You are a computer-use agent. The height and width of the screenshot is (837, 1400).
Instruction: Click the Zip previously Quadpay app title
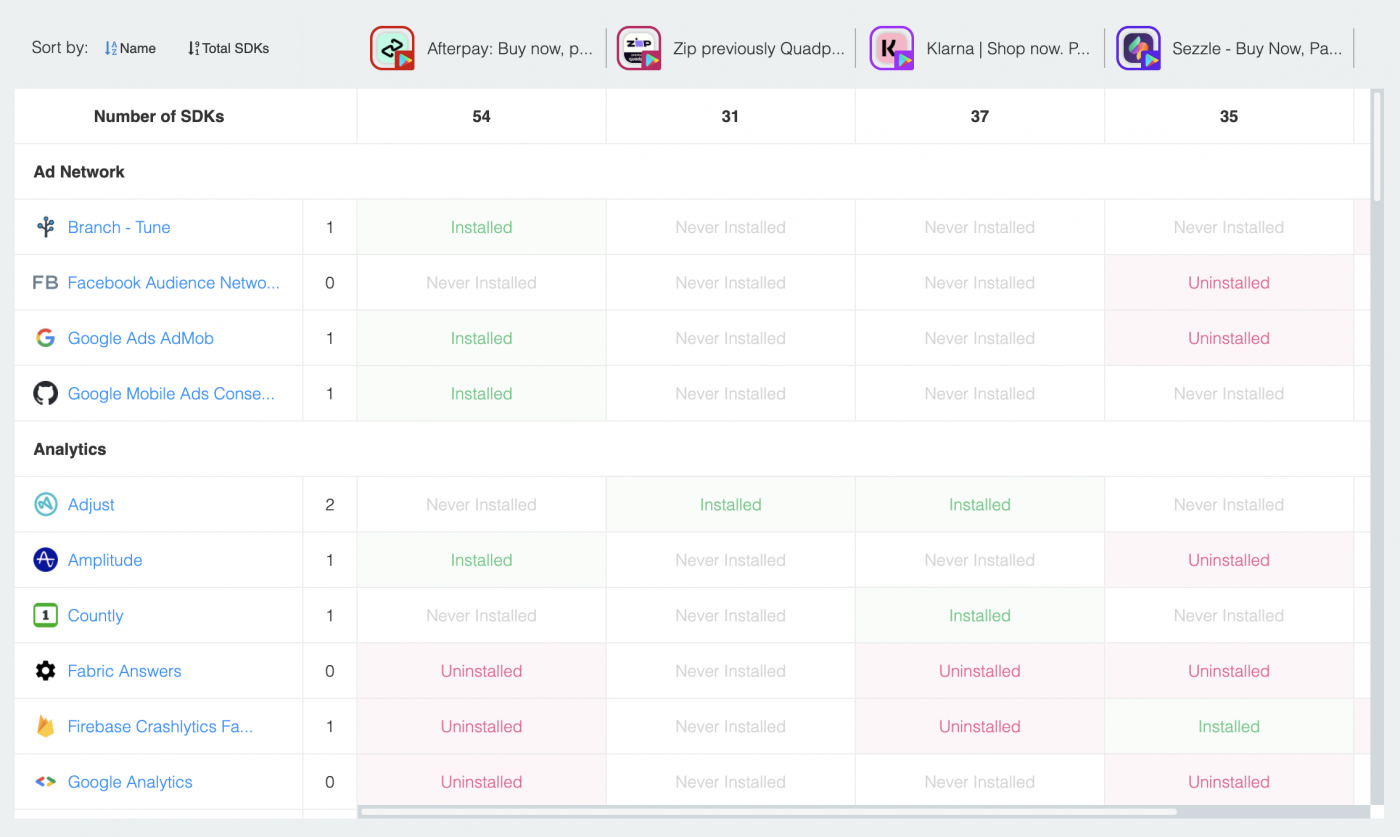(759, 48)
